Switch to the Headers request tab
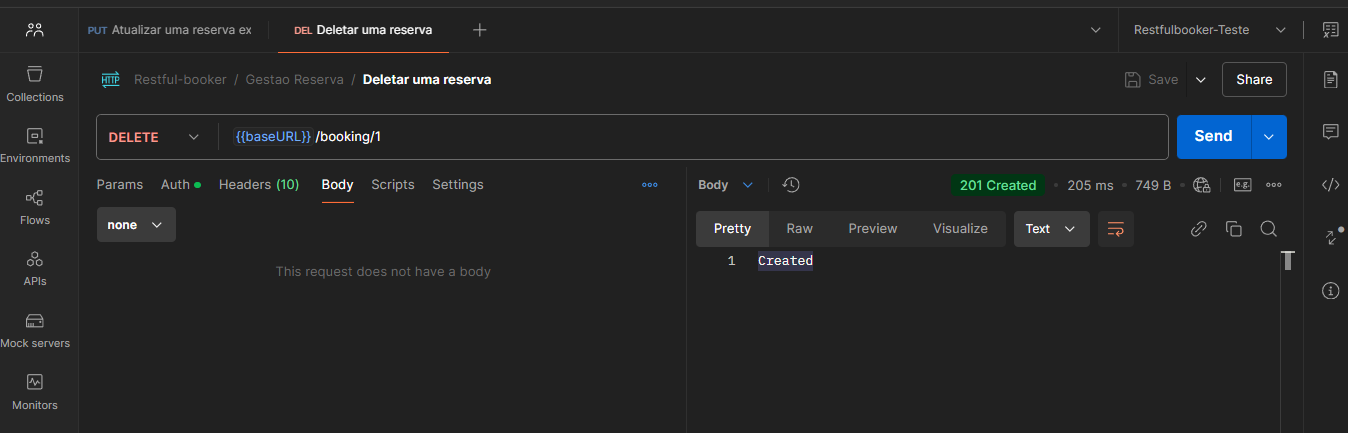 click(259, 185)
